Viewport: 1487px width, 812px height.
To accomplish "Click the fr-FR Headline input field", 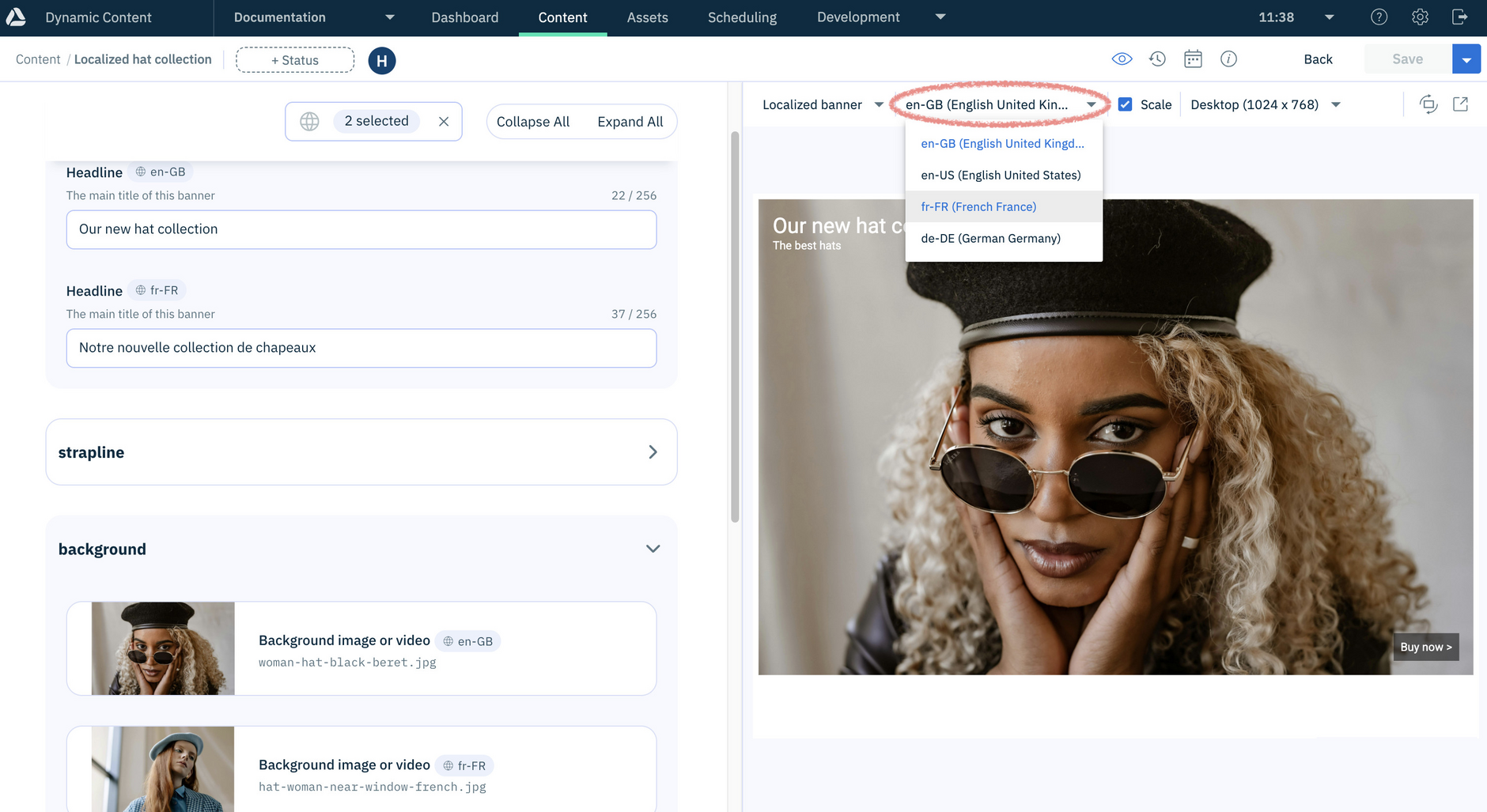I will 361,348.
